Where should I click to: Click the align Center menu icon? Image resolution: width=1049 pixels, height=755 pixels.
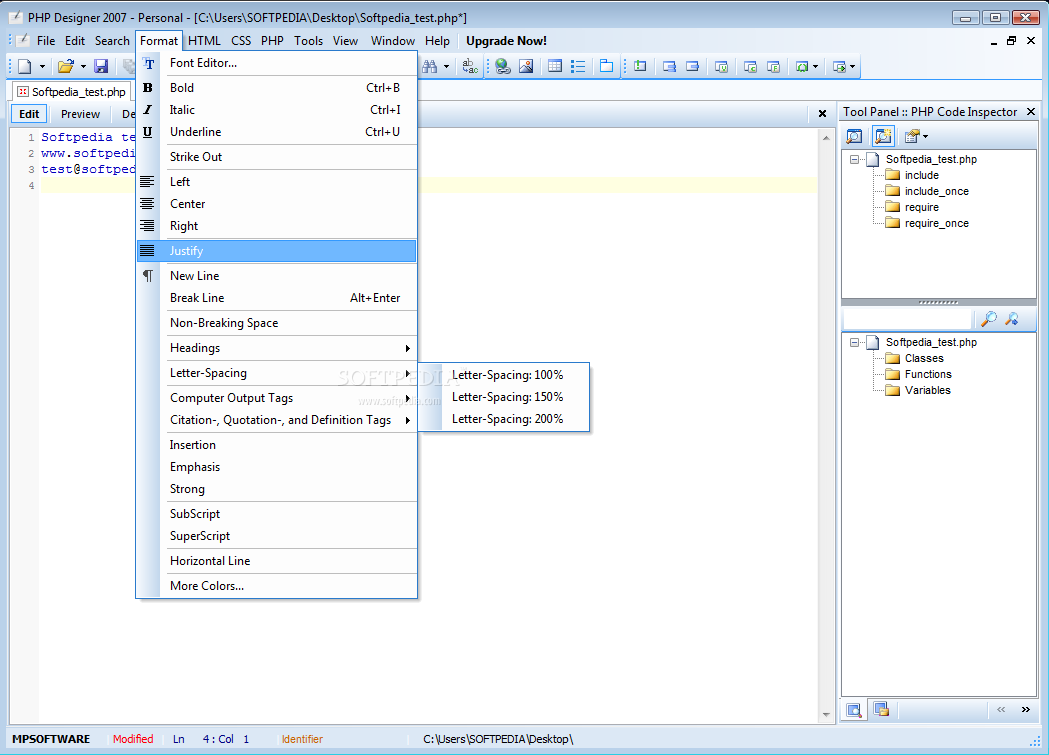[x=147, y=204]
